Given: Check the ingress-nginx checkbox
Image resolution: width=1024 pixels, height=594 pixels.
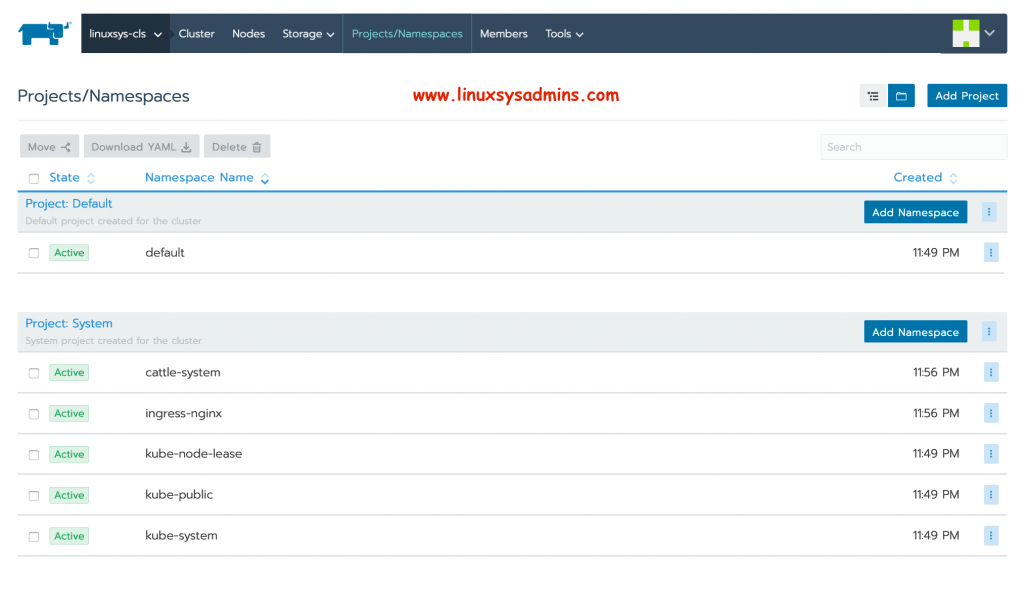Looking at the screenshot, I should coord(34,414).
